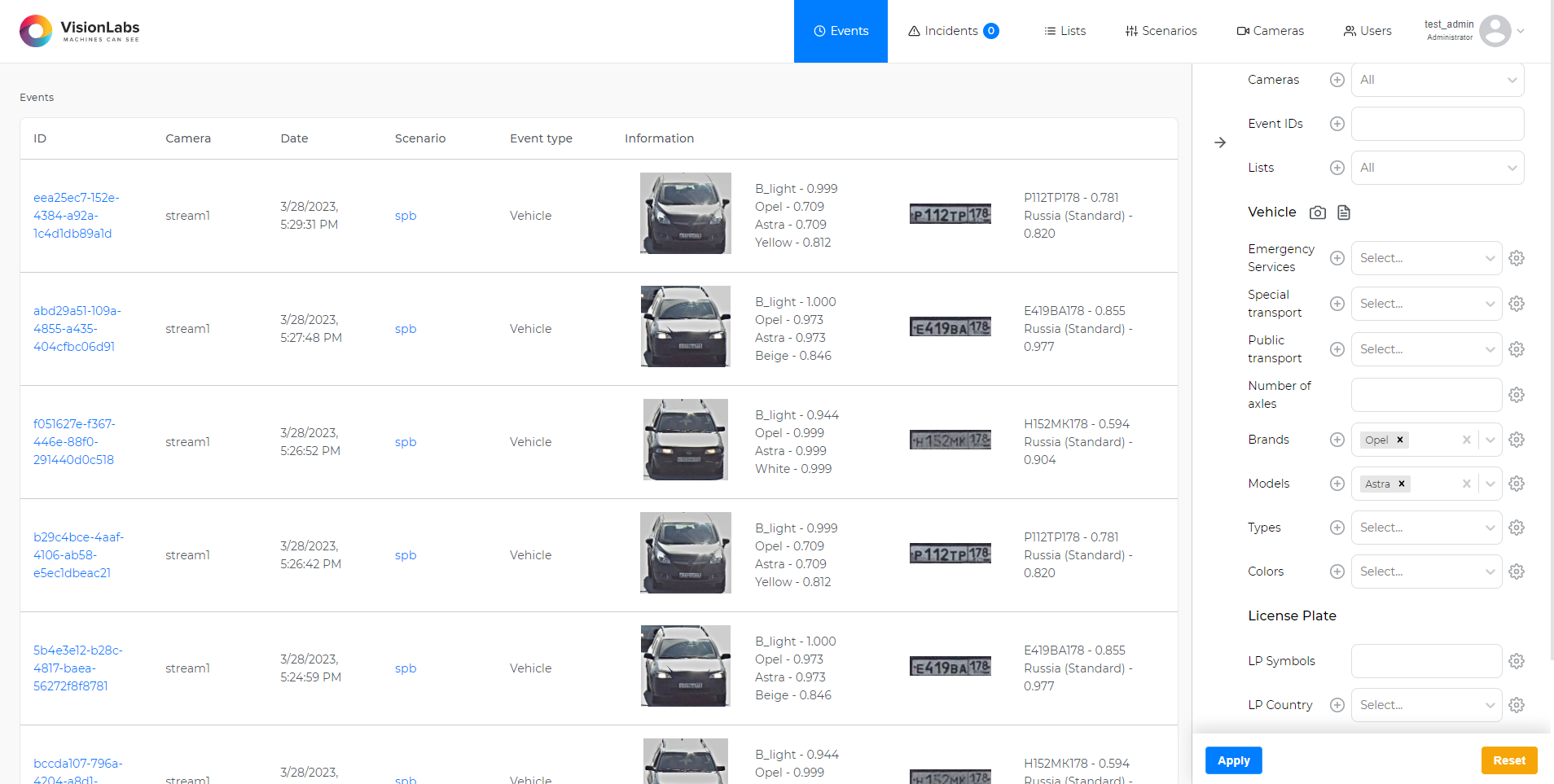
Task: Open the gear settings for Number of axles
Action: pyautogui.click(x=1517, y=395)
